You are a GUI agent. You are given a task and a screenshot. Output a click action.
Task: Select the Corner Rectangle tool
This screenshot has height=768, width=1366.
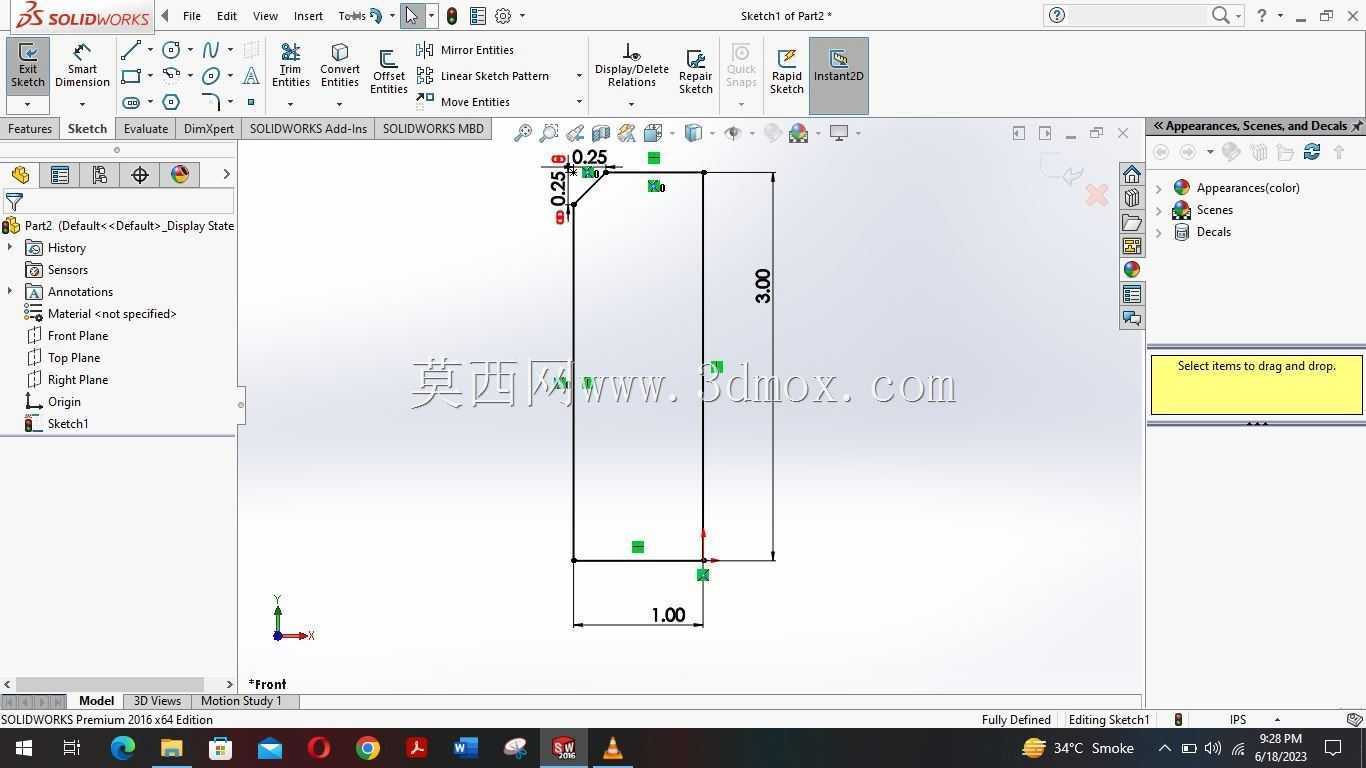pyautogui.click(x=130, y=76)
